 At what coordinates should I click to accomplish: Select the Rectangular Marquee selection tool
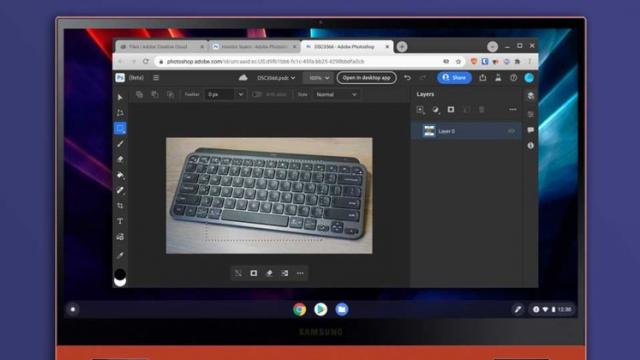point(120,128)
